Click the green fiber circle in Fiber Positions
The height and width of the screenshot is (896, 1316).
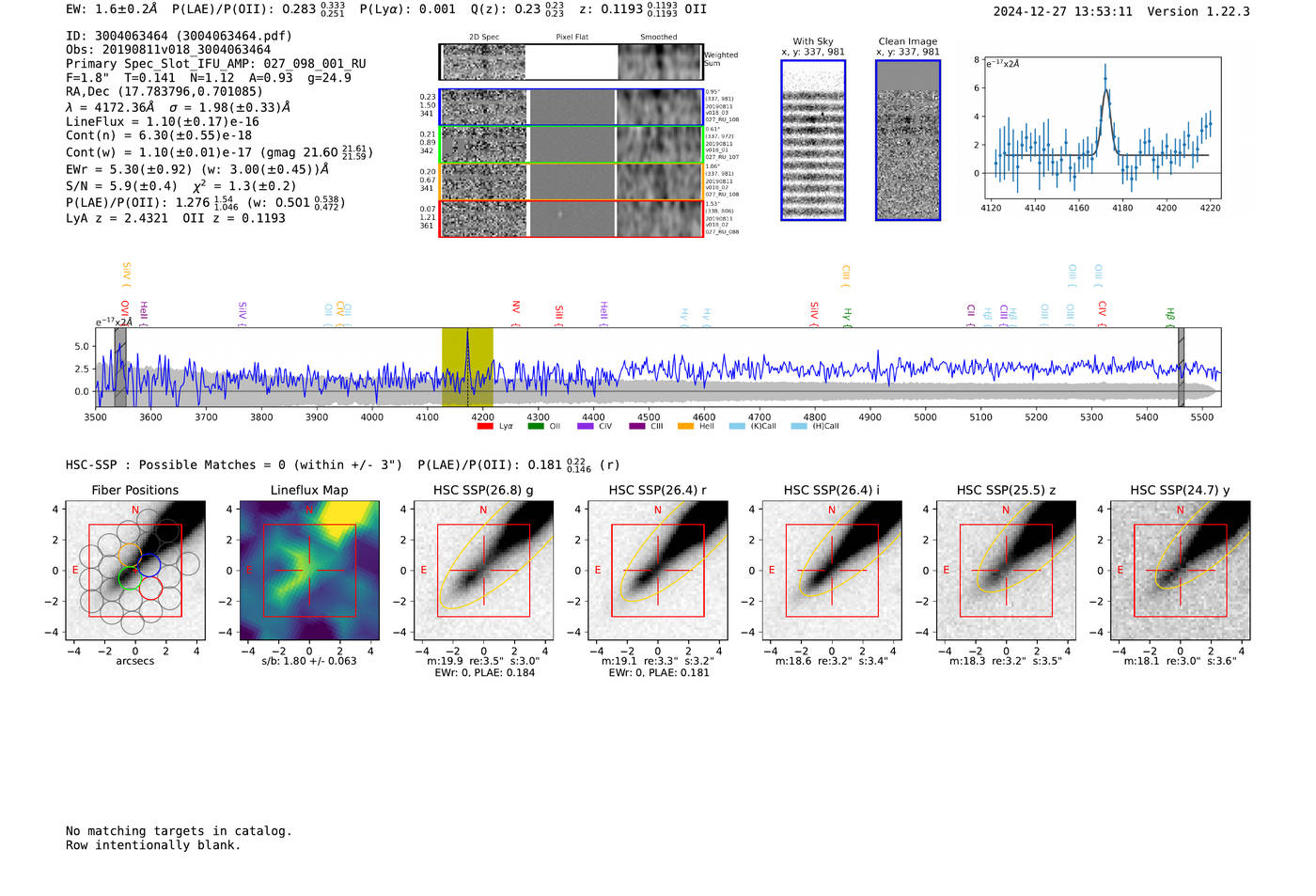130,578
